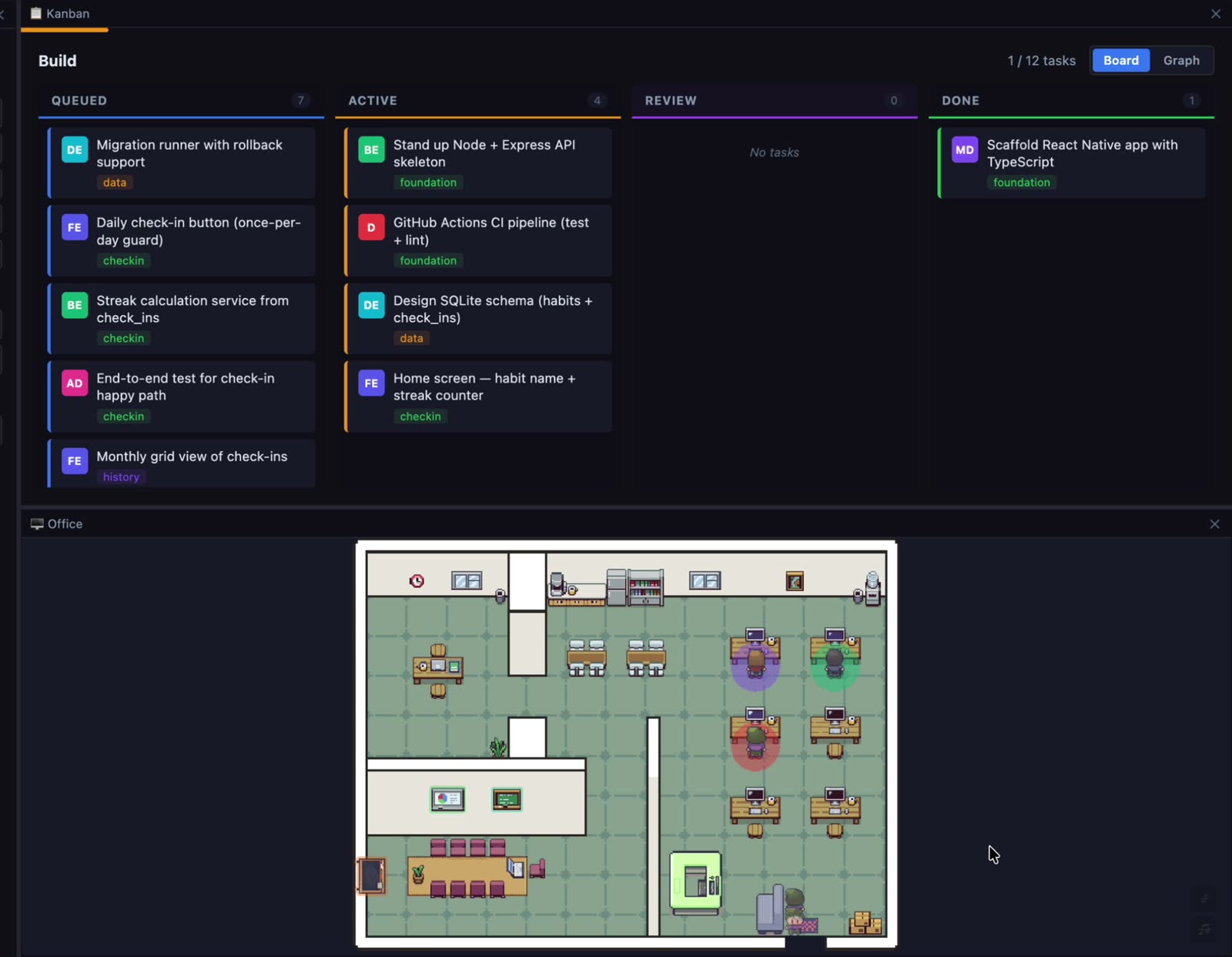Viewport: 1232px width, 957px height.
Task: Click the 7 count badge in QUEUED column
Action: [301, 100]
